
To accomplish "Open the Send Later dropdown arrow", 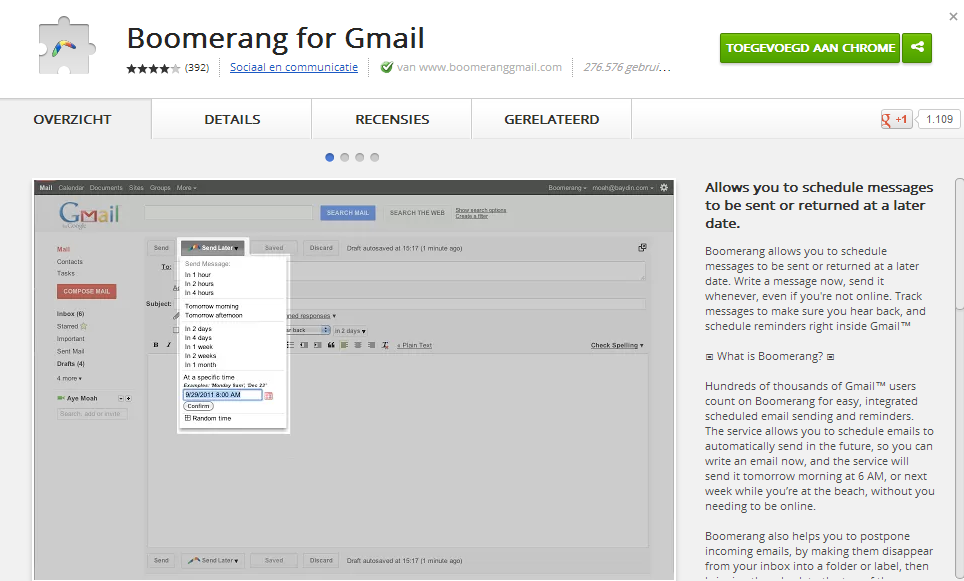I will [236, 248].
